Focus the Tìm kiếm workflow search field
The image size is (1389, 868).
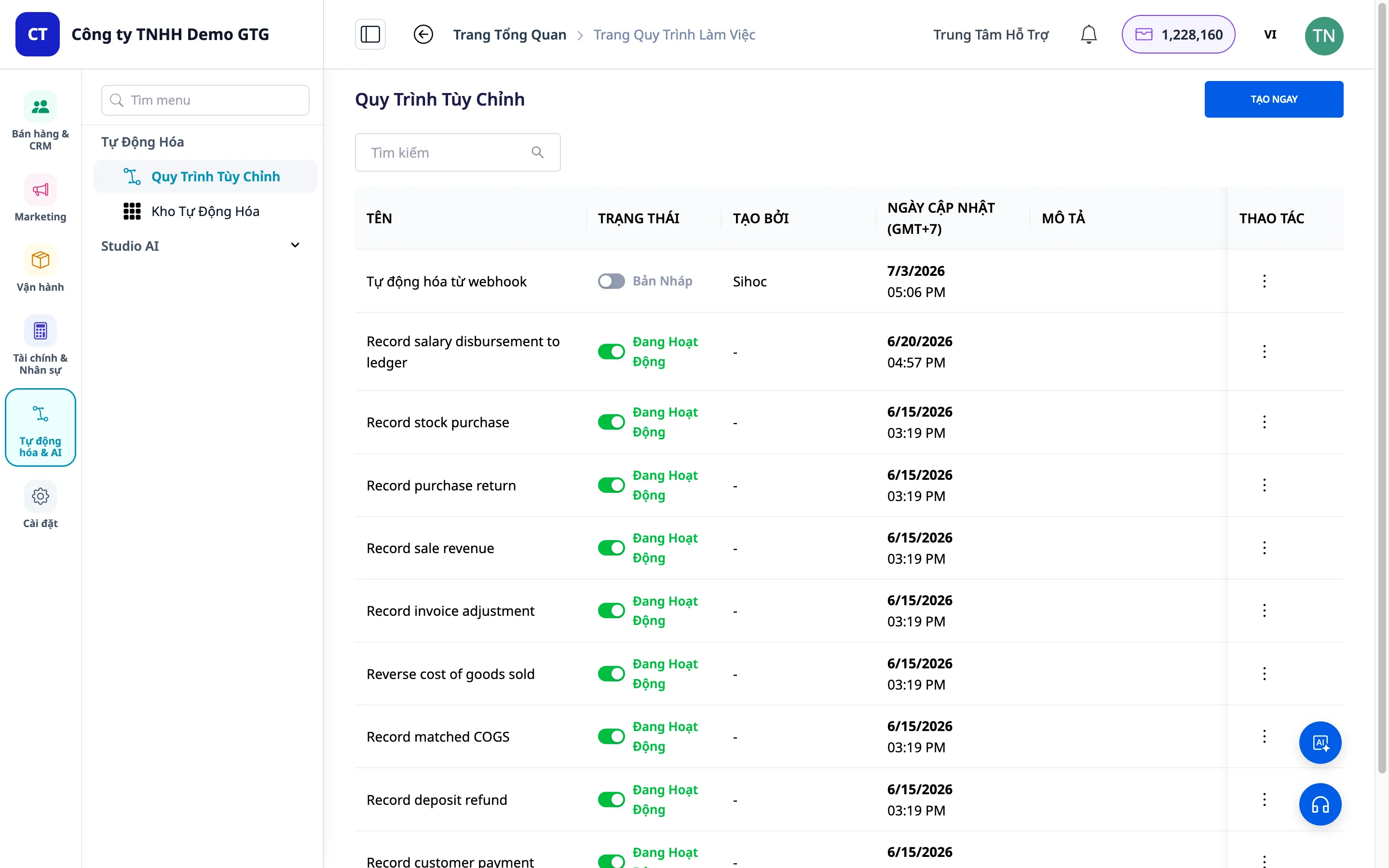pyautogui.click(x=457, y=152)
